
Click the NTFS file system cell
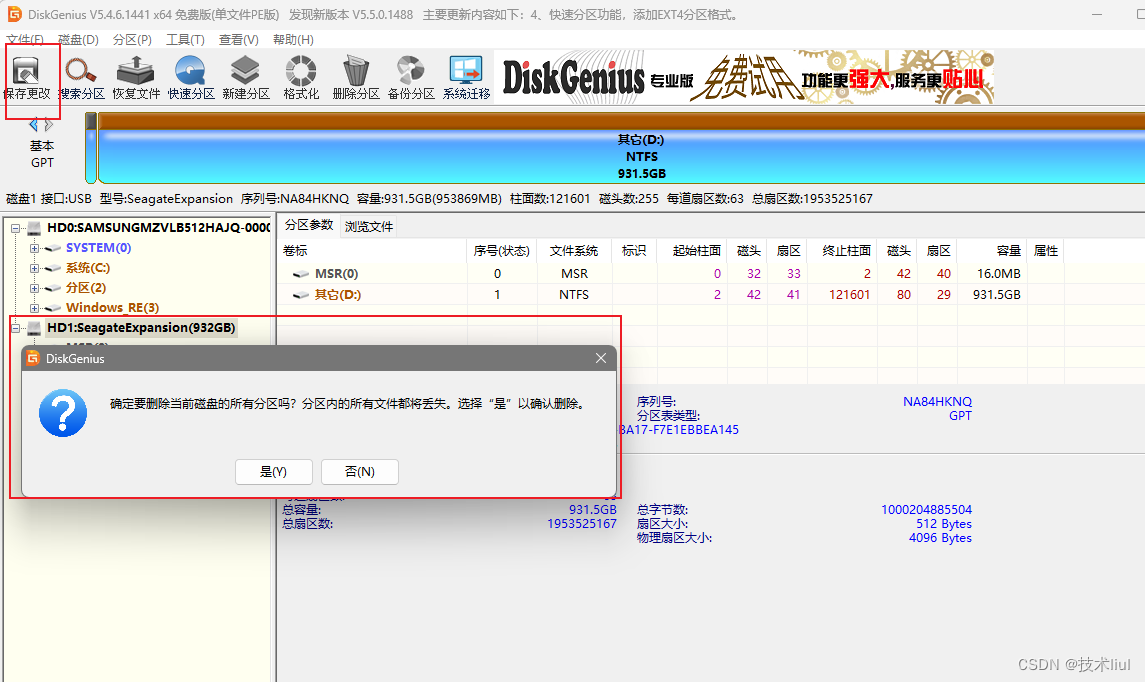(574, 295)
